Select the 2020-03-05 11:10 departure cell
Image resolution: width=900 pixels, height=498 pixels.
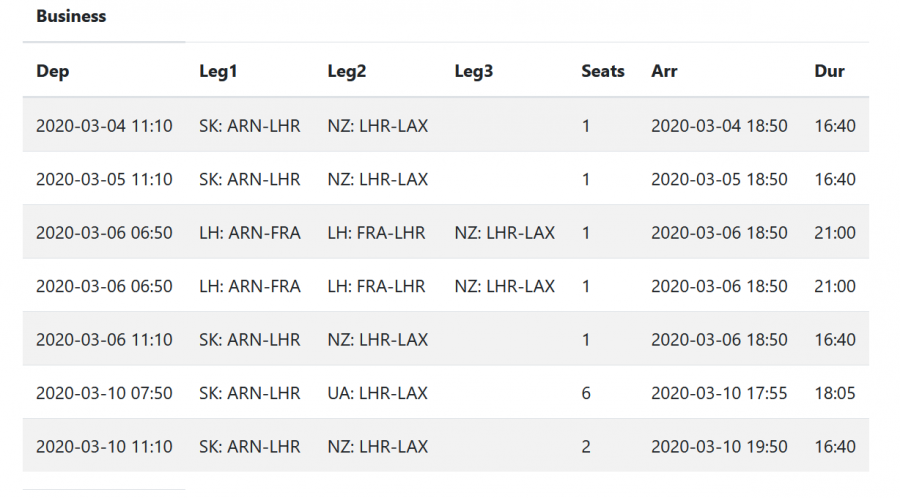point(104,180)
